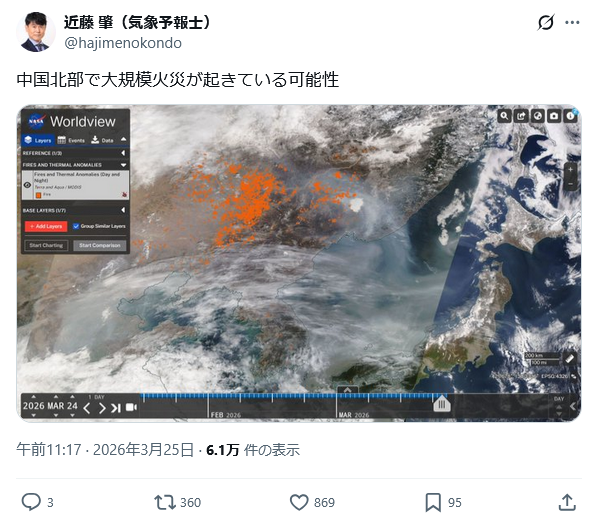Screen dimensions: 598x521
Task: Click the share link icon on map
Action: (x=521, y=116)
